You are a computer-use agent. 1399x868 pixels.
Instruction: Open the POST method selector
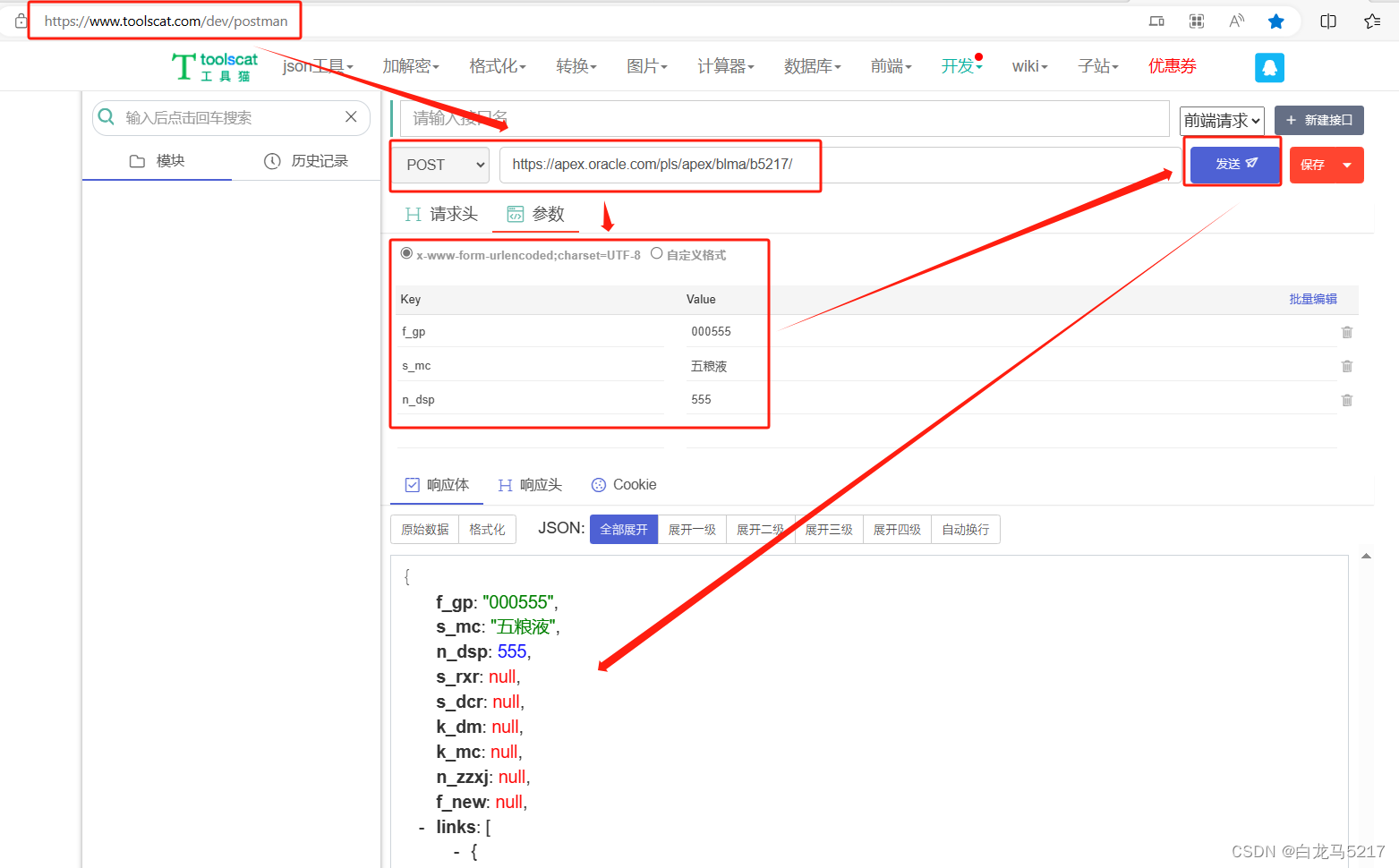click(440, 165)
